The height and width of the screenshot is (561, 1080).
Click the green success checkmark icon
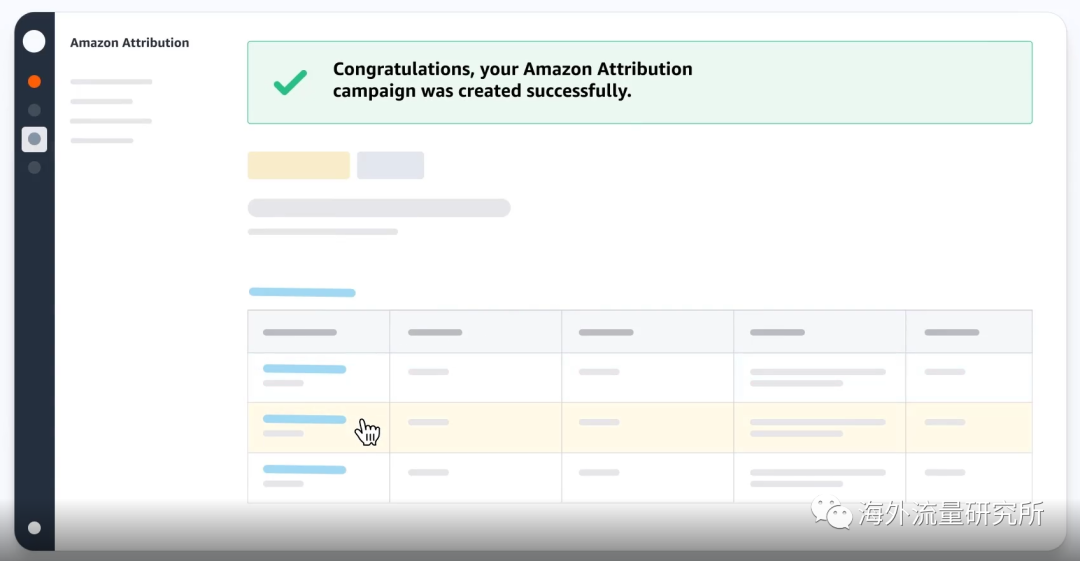pos(290,82)
